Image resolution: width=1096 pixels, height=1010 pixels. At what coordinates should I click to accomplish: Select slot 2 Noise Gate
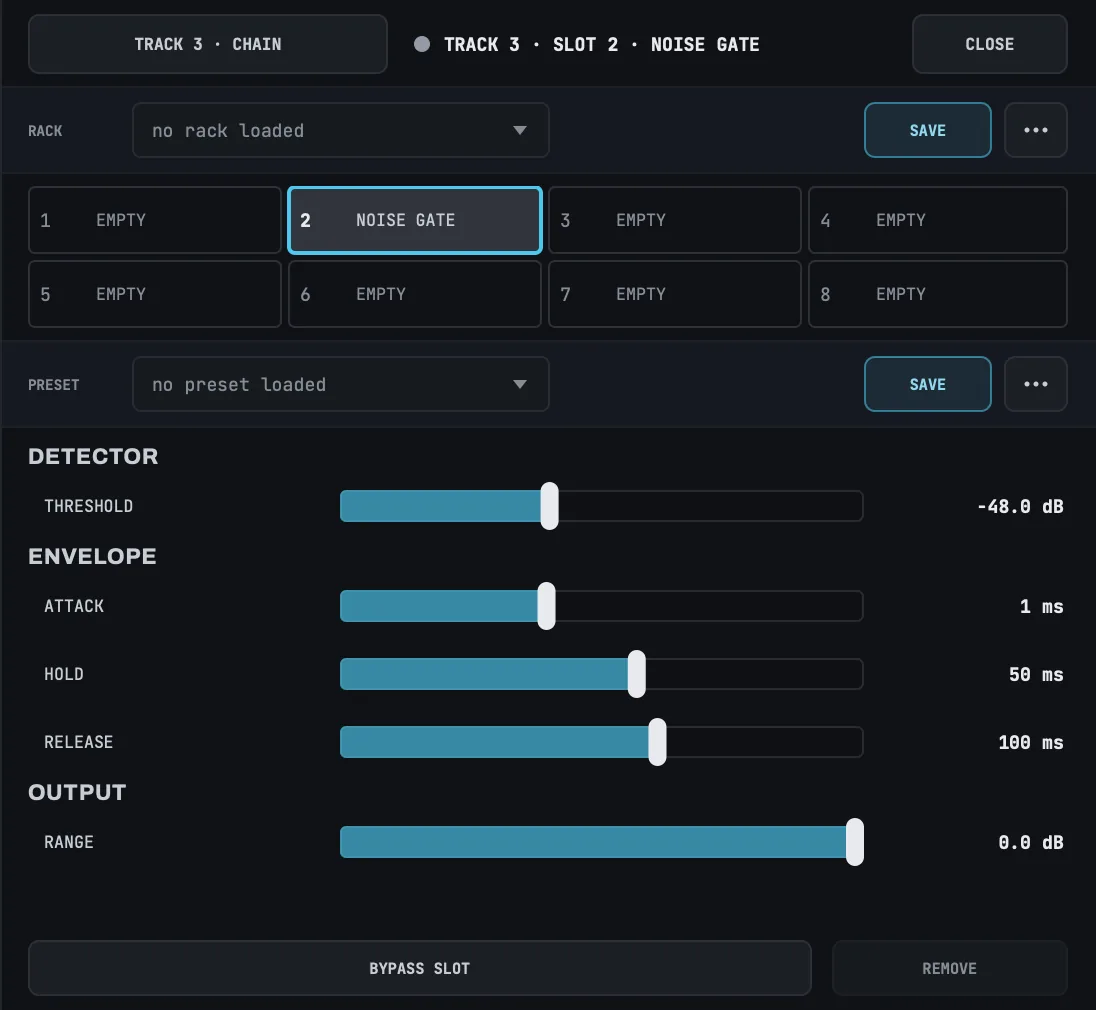(x=414, y=220)
